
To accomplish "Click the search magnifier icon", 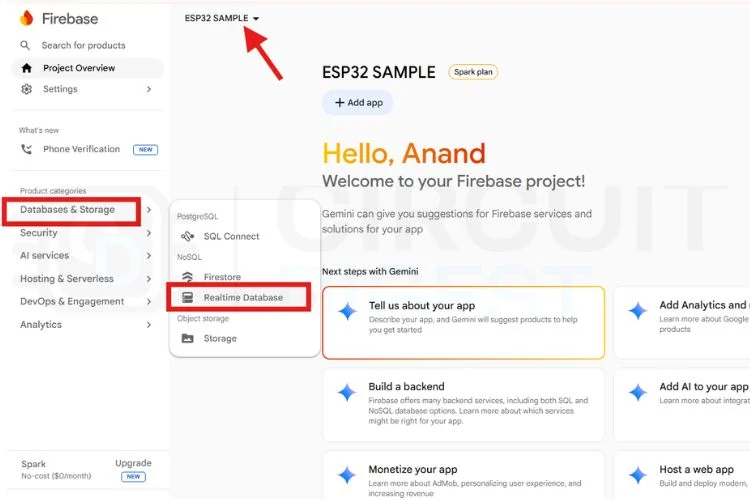I will 25,45.
